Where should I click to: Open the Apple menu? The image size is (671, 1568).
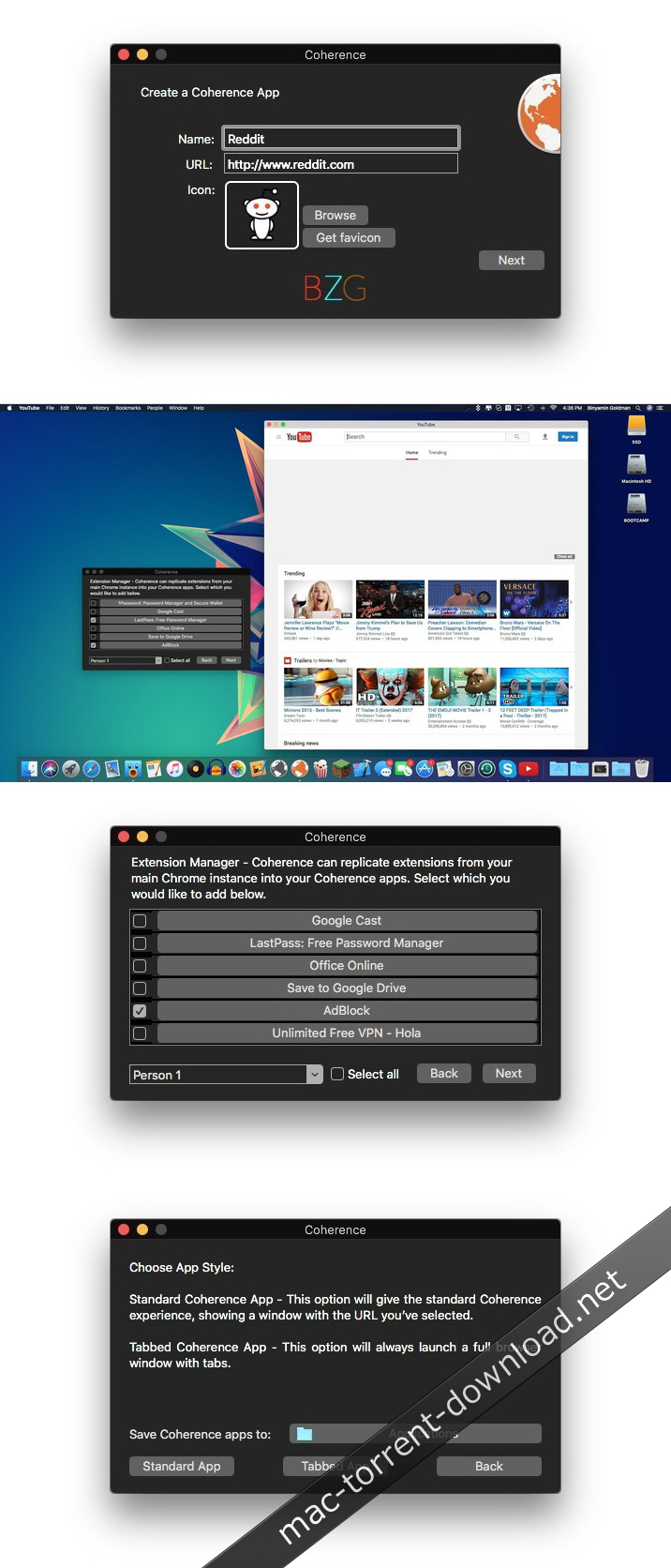point(10,408)
